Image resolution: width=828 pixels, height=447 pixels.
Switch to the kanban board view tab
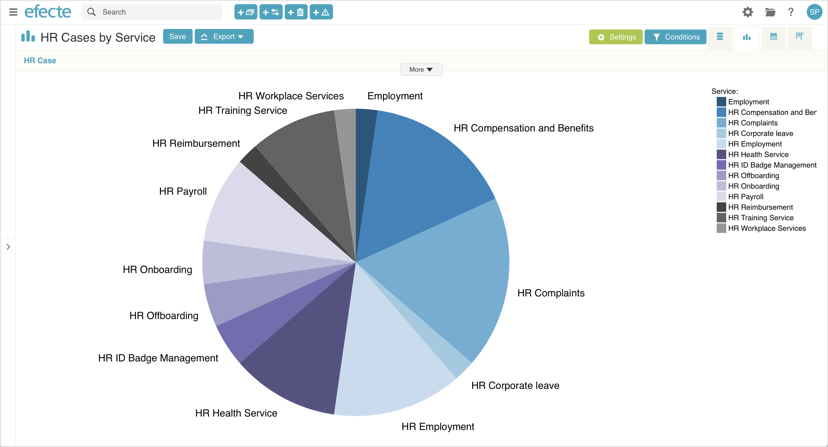(x=799, y=37)
